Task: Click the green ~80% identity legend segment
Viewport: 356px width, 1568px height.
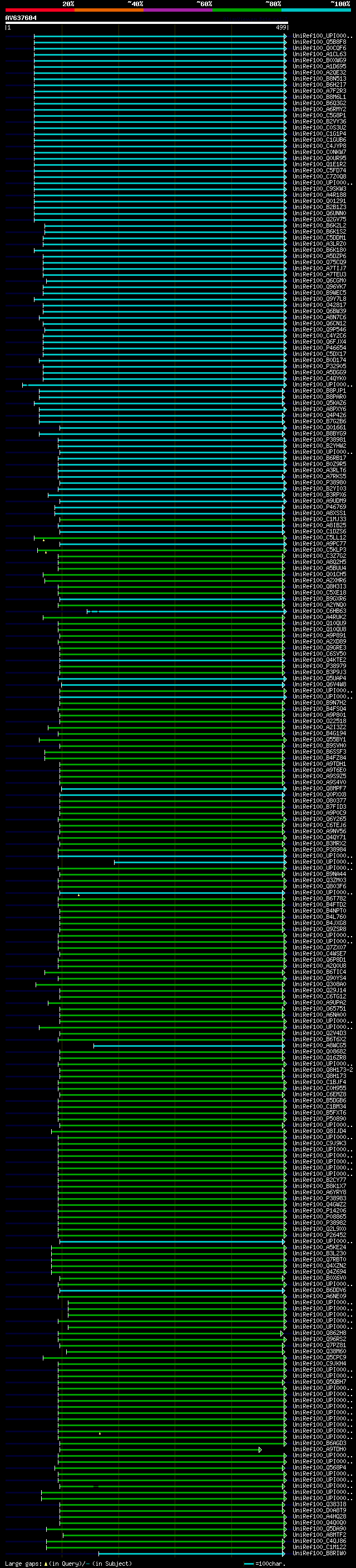Action: (247, 10)
